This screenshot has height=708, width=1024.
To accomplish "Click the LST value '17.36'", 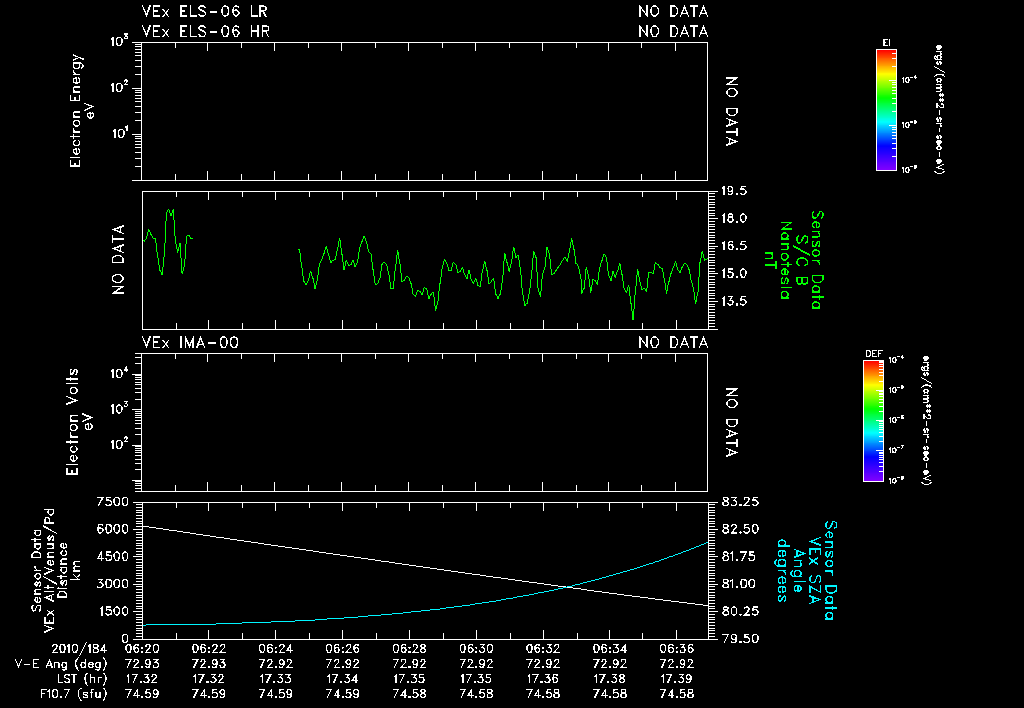I will 543,679.
